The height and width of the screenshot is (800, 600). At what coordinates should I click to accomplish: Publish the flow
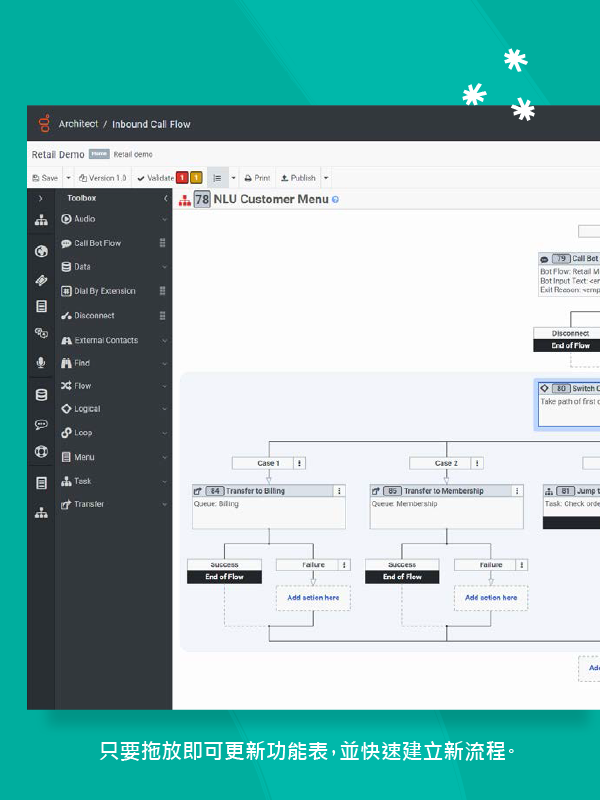[x=298, y=178]
